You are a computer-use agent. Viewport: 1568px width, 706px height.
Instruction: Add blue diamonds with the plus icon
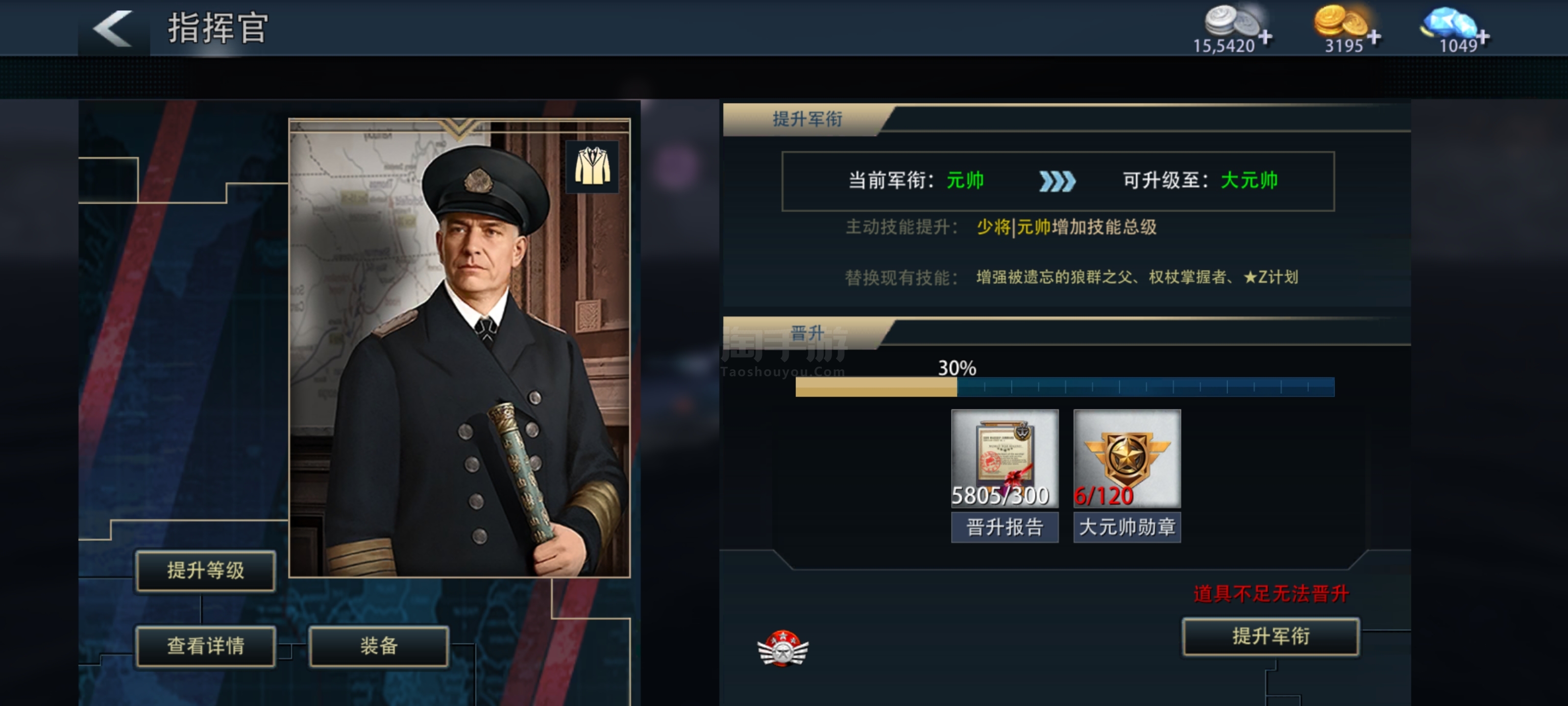point(1483,37)
